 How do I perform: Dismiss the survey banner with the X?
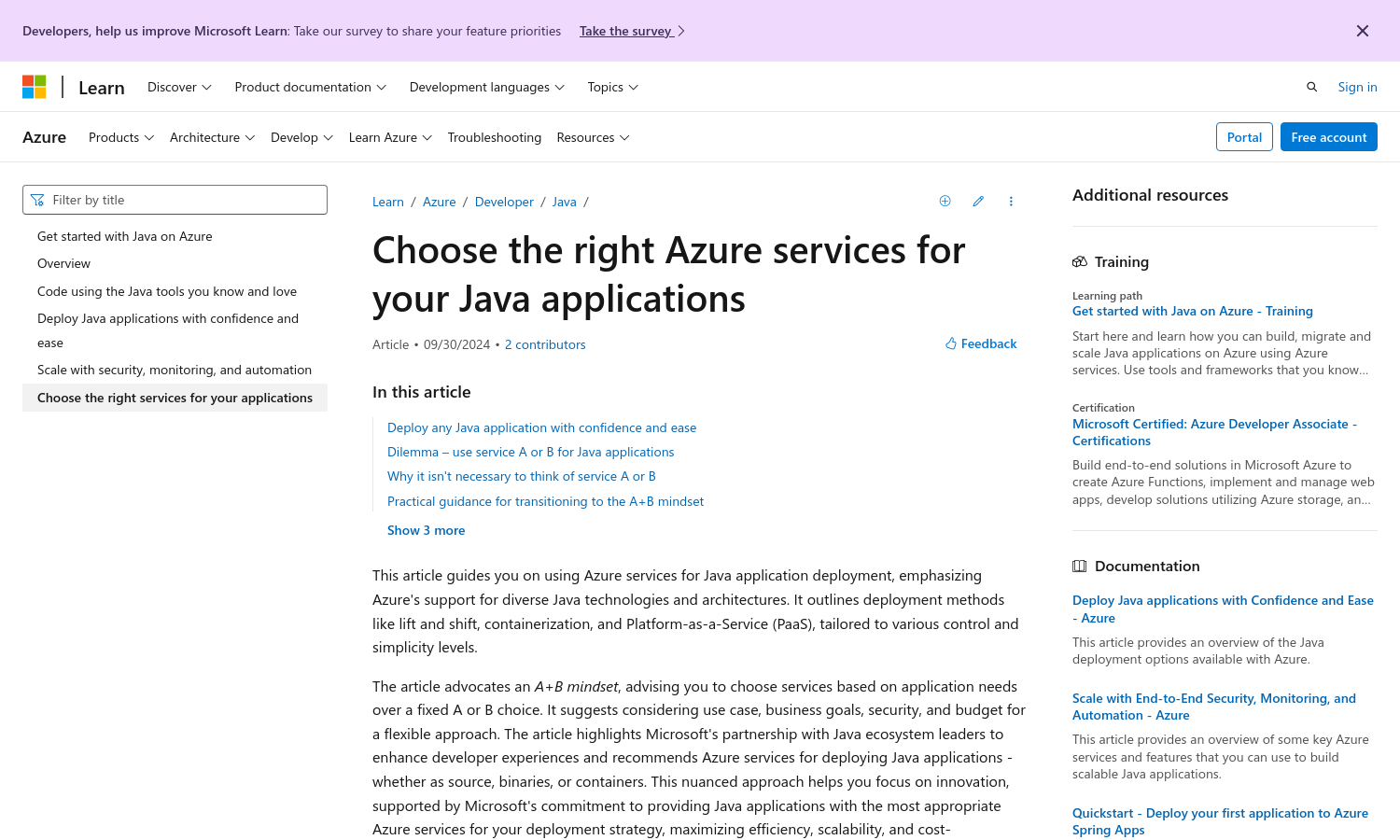tap(1362, 31)
